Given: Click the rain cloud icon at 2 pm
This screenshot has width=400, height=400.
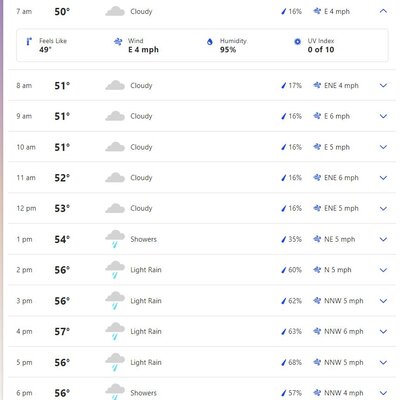Looking at the screenshot, I should 115,269.
